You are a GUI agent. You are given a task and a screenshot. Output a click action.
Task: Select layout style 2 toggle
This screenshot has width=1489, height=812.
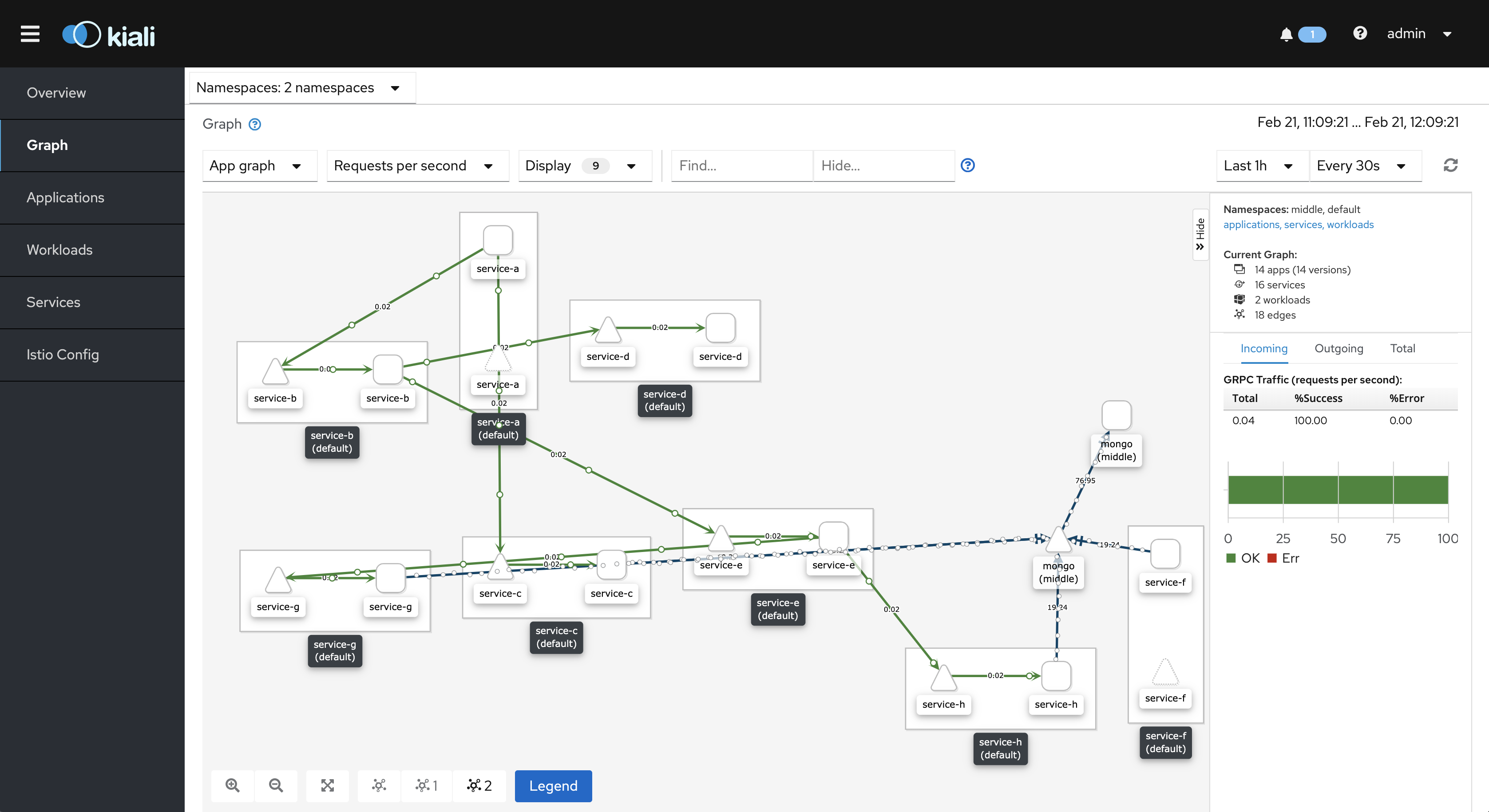point(479,785)
